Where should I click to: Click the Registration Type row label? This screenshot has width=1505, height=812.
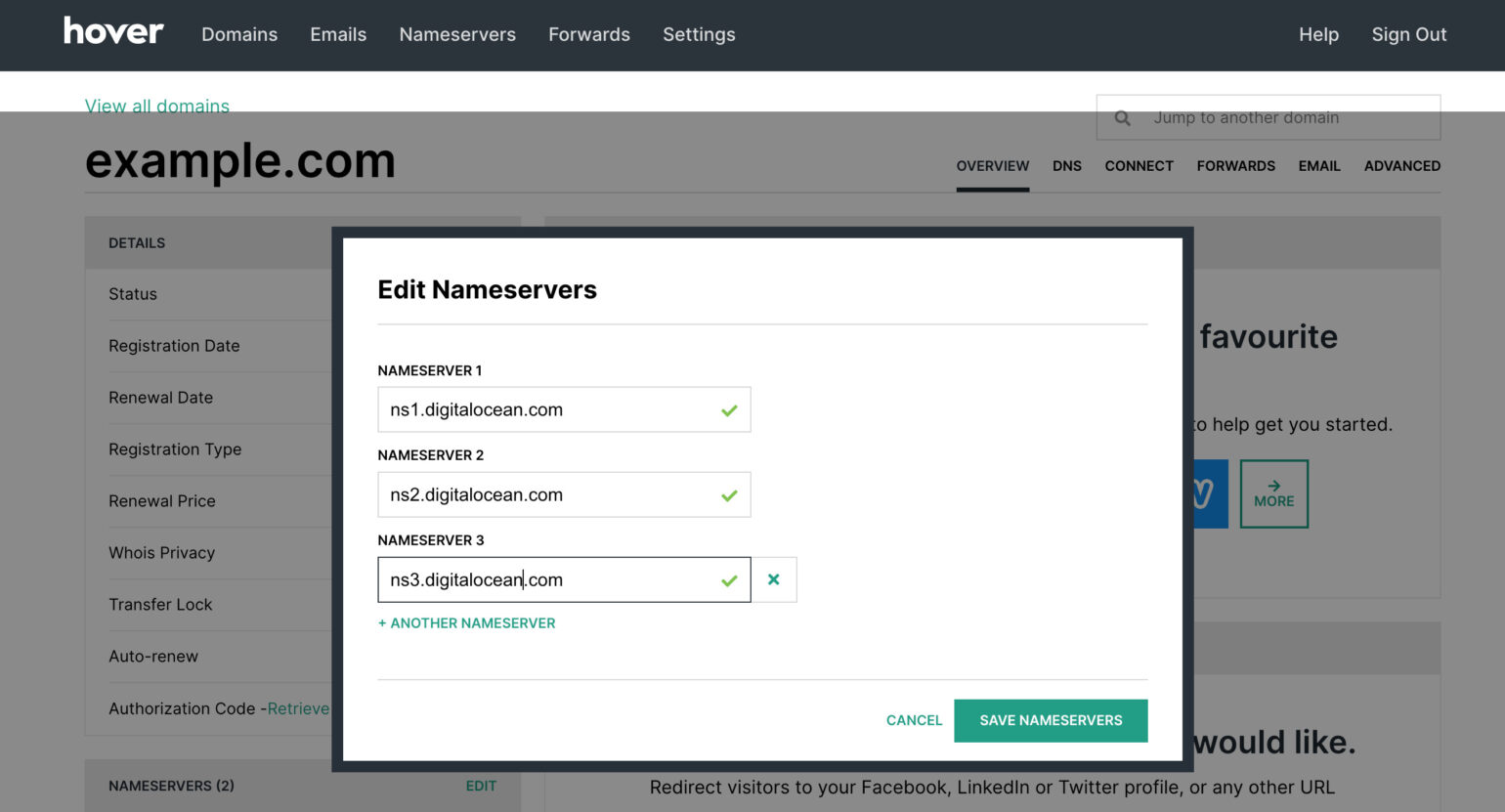coord(175,449)
